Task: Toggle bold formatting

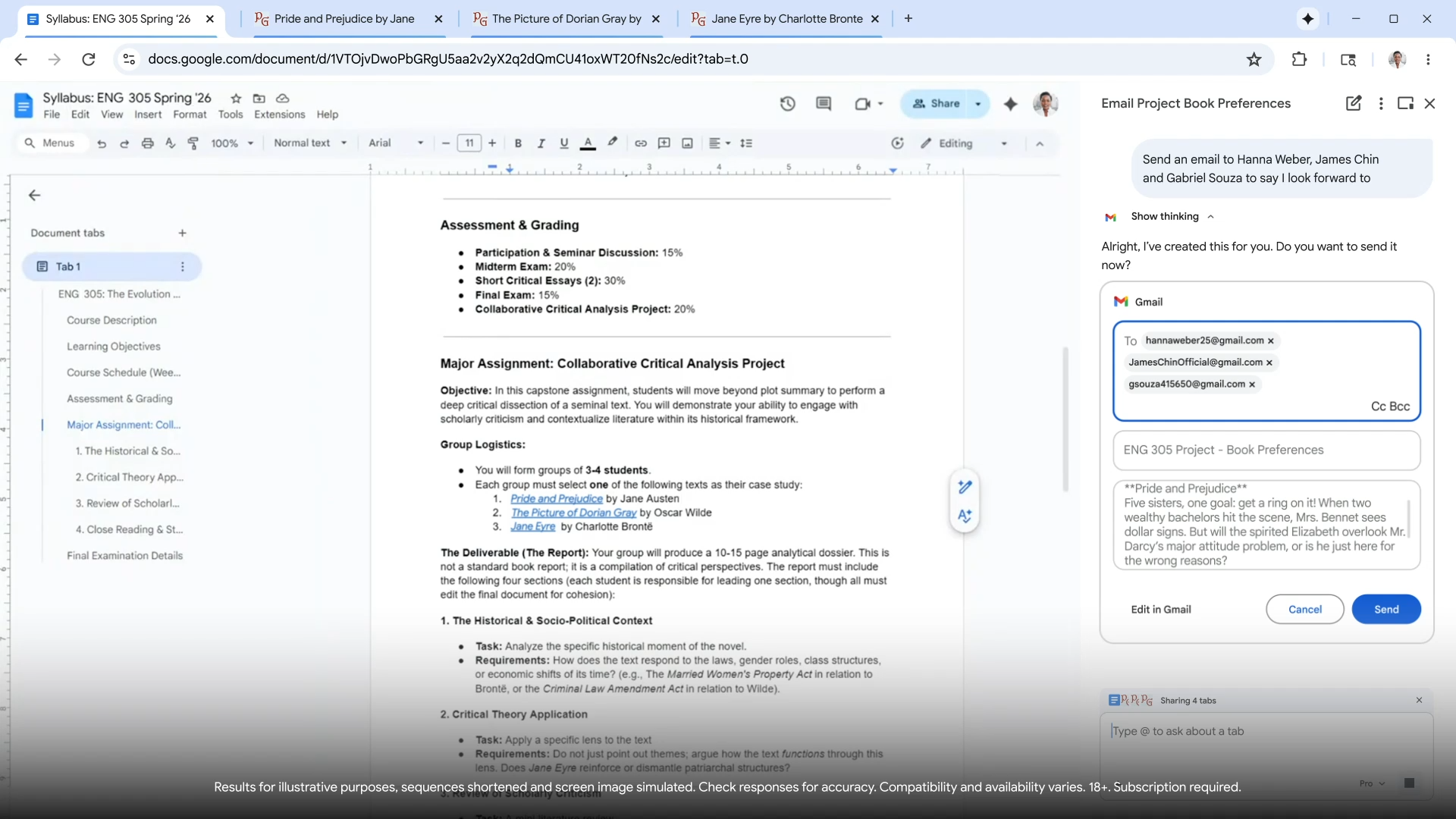Action: pyautogui.click(x=518, y=143)
